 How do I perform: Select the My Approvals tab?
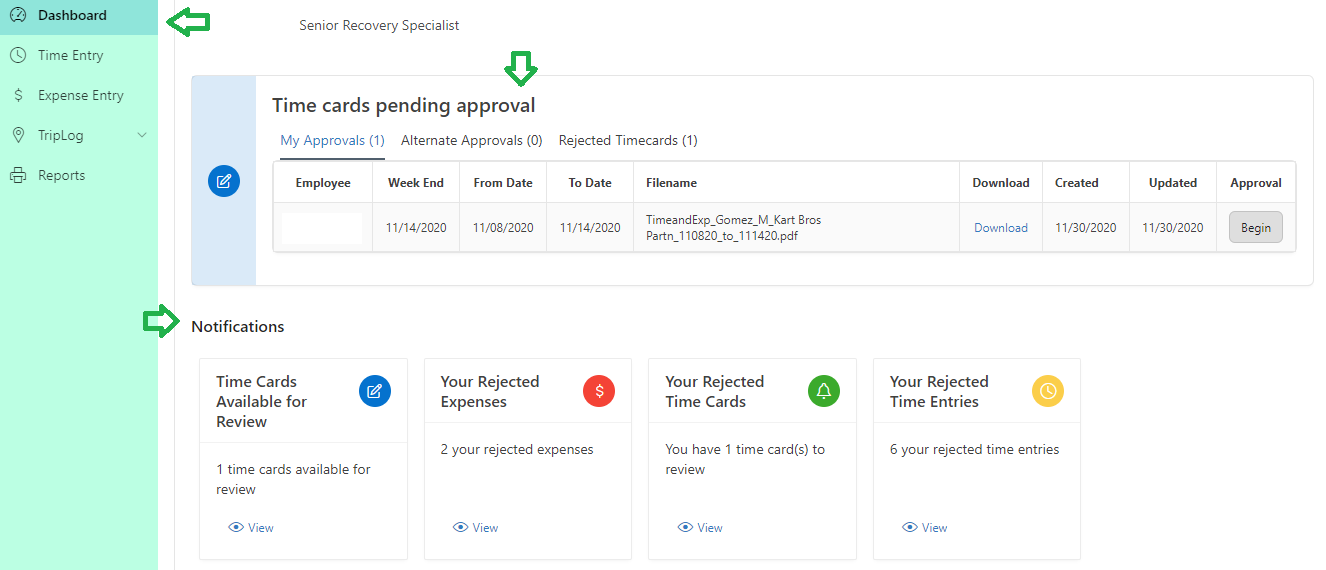tap(332, 141)
